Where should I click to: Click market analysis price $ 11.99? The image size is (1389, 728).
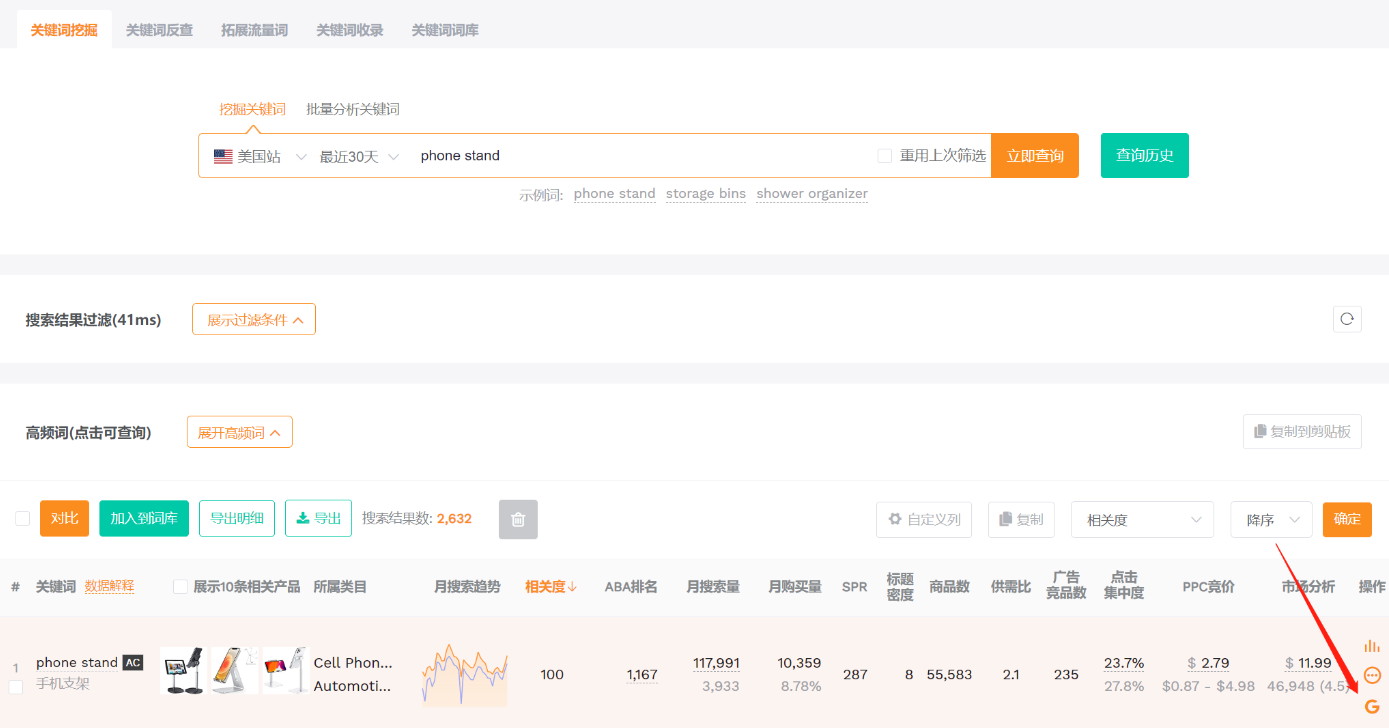tap(1308, 663)
